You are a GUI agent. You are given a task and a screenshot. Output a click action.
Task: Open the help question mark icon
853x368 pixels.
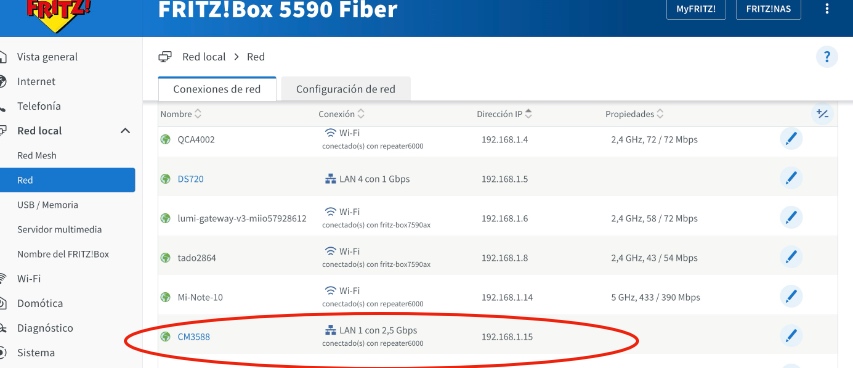827,57
